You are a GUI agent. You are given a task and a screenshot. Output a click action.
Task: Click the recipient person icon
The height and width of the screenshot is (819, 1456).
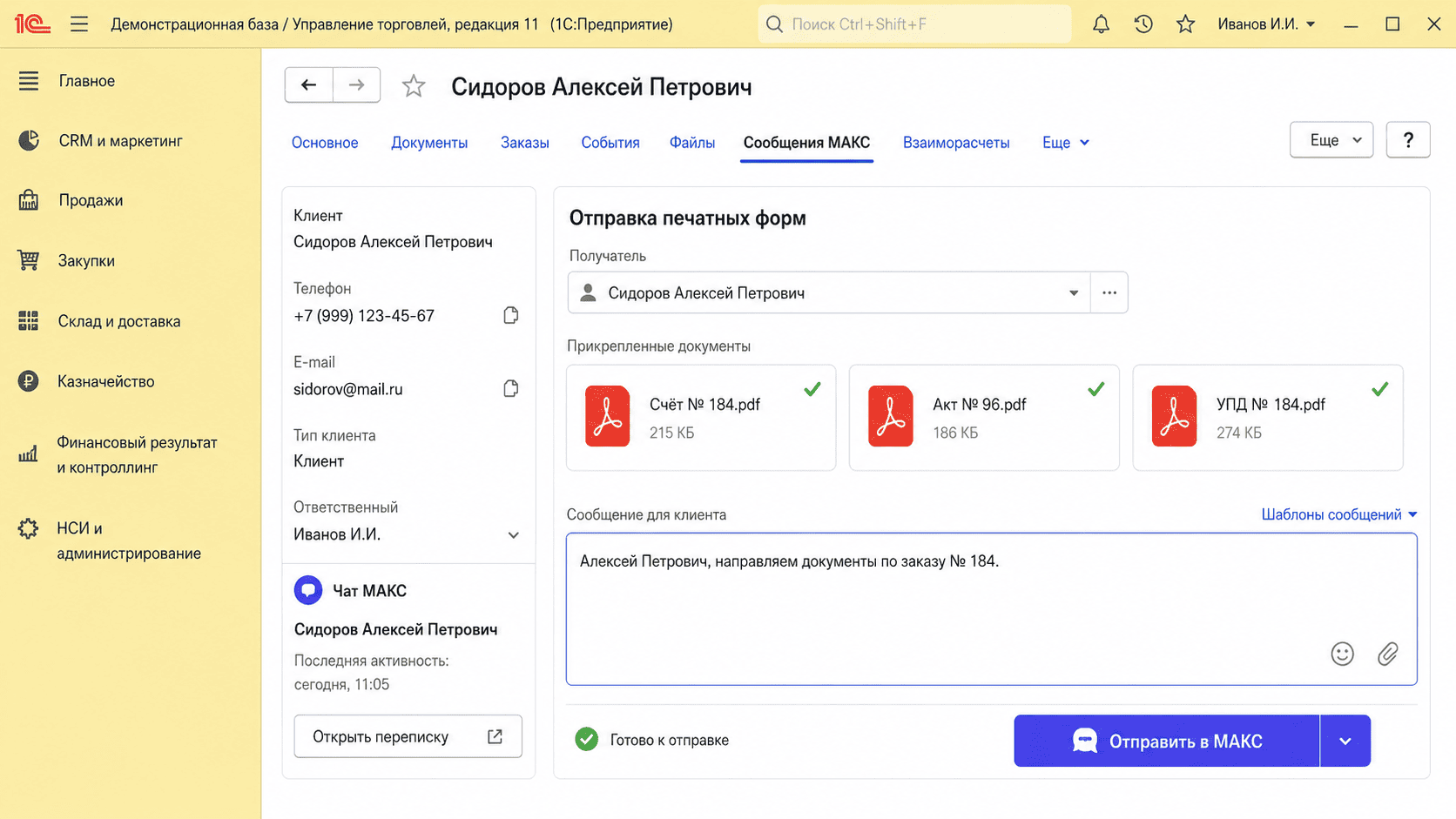coord(589,292)
